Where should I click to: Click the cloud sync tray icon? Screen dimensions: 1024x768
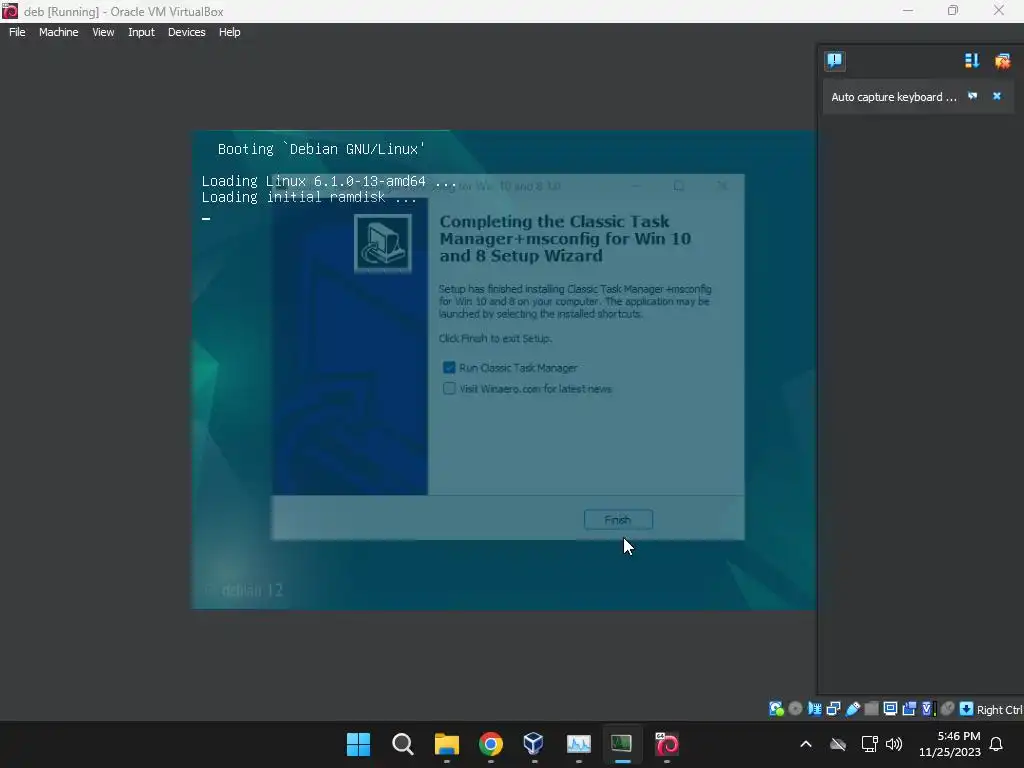coord(838,744)
